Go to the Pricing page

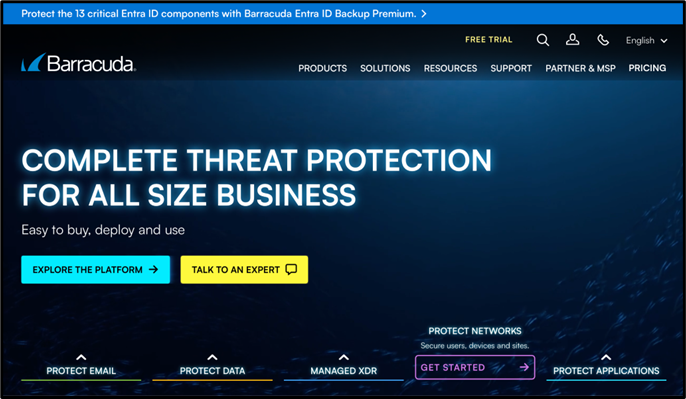(647, 68)
